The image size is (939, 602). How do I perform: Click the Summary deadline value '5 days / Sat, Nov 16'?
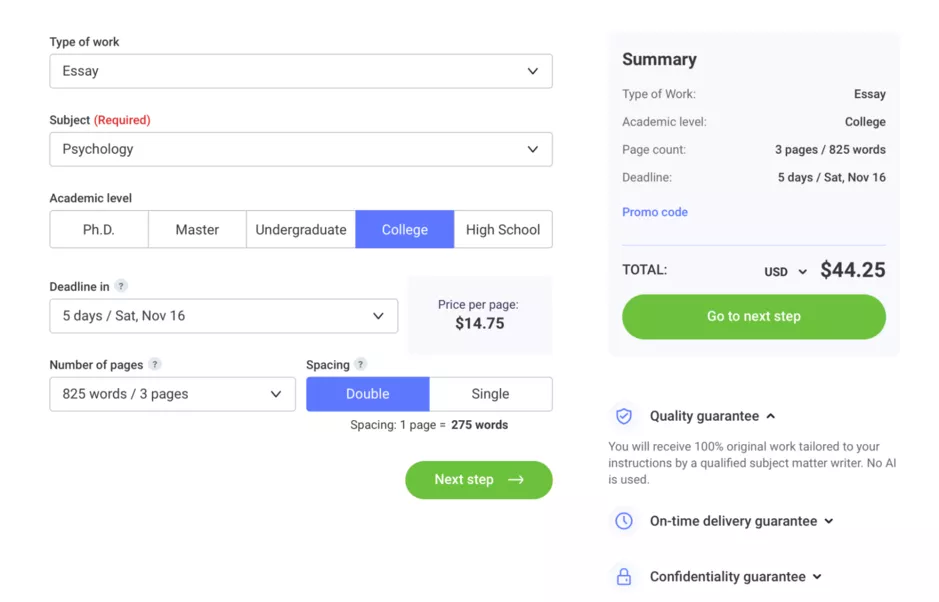pyautogui.click(x=831, y=177)
